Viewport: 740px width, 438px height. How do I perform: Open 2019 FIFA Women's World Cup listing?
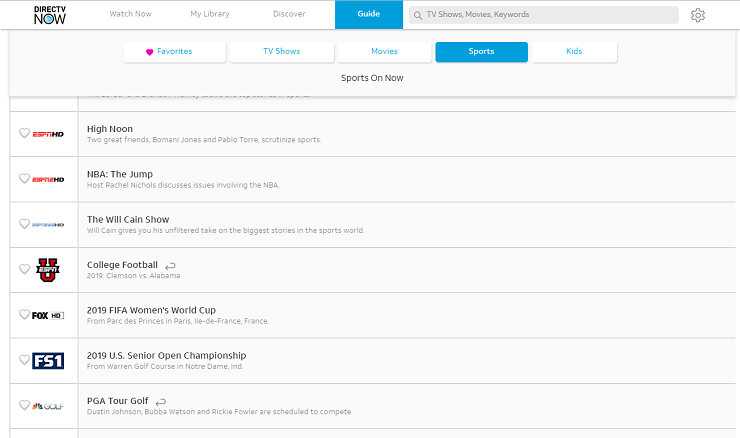click(407, 315)
